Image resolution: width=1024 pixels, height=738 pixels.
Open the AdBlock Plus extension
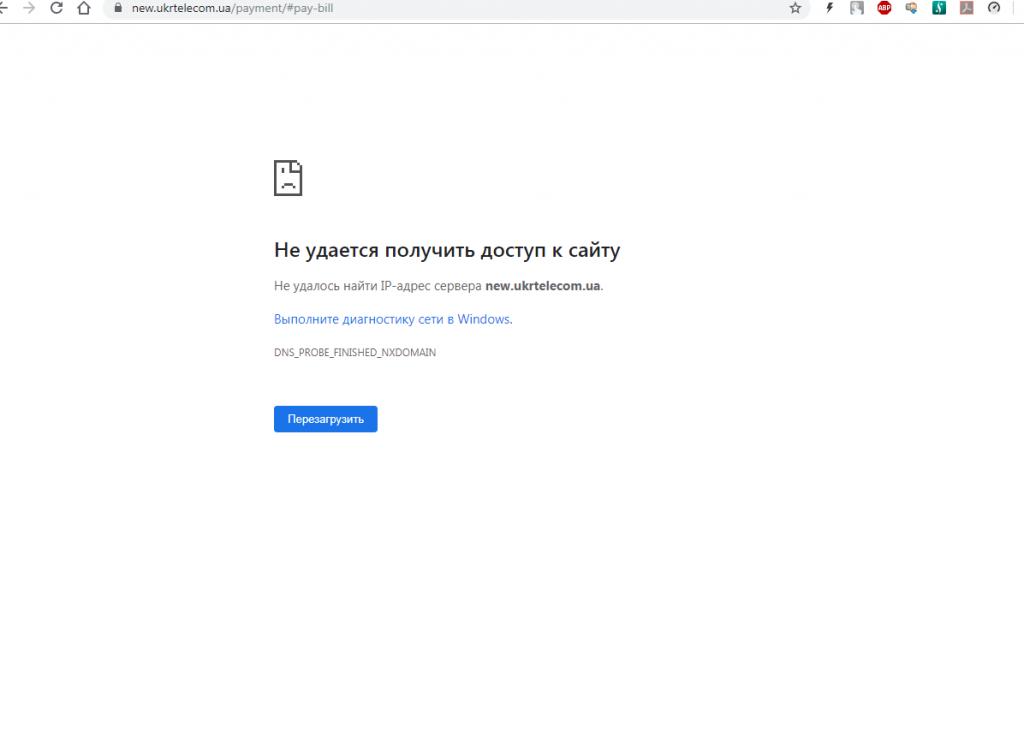click(884, 8)
